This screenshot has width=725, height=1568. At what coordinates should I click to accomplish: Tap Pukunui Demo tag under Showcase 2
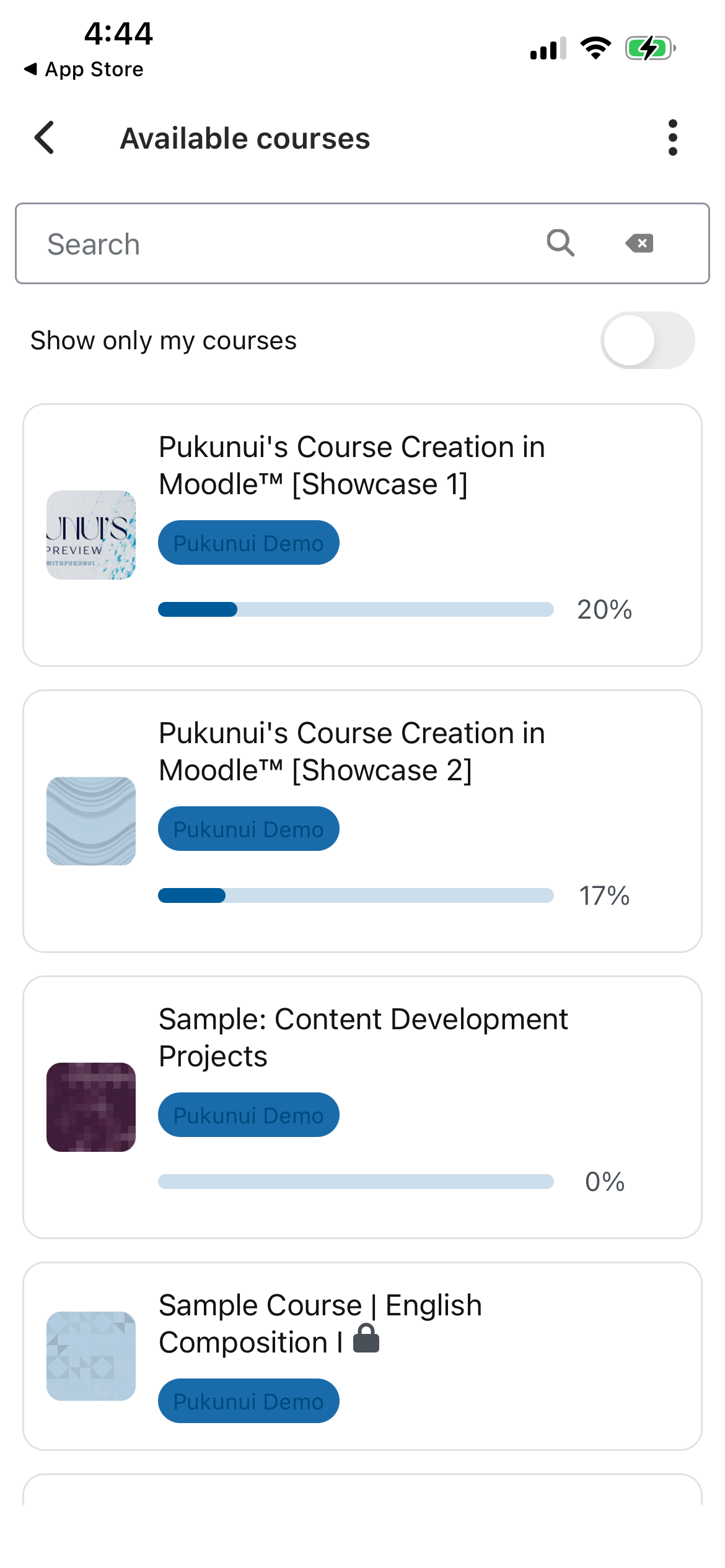point(248,829)
